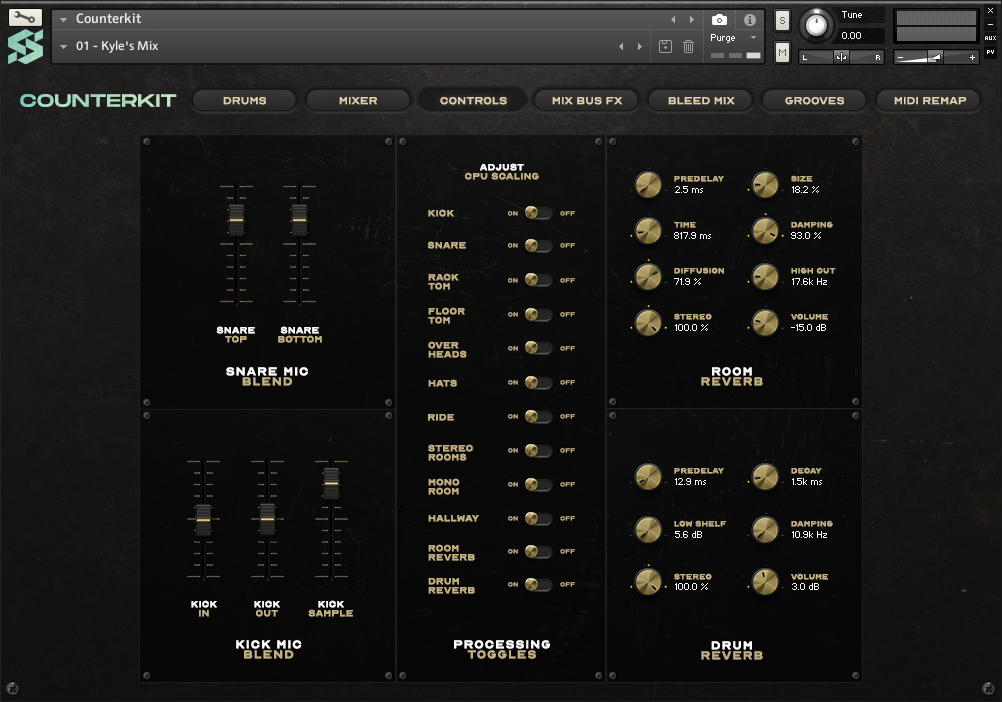Open the GROOVES tab

point(814,100)
